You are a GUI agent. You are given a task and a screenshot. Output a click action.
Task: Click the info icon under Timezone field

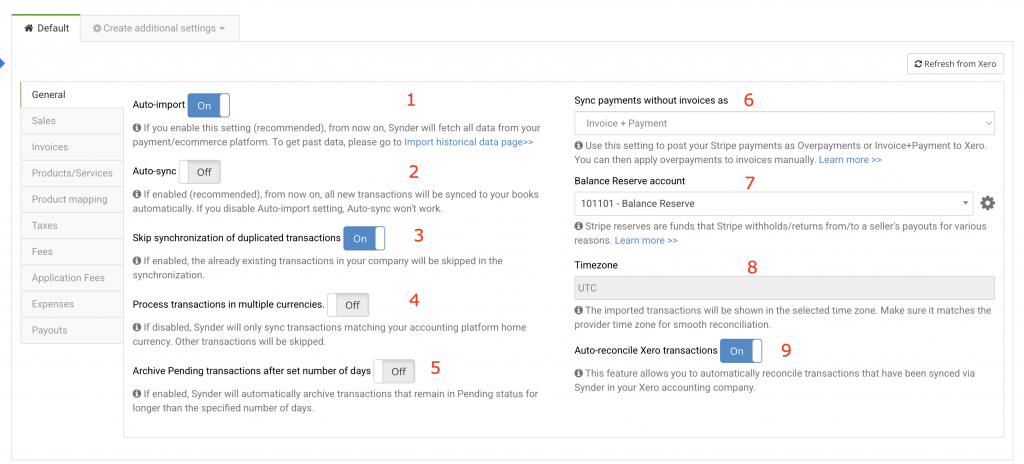(579, 310)
